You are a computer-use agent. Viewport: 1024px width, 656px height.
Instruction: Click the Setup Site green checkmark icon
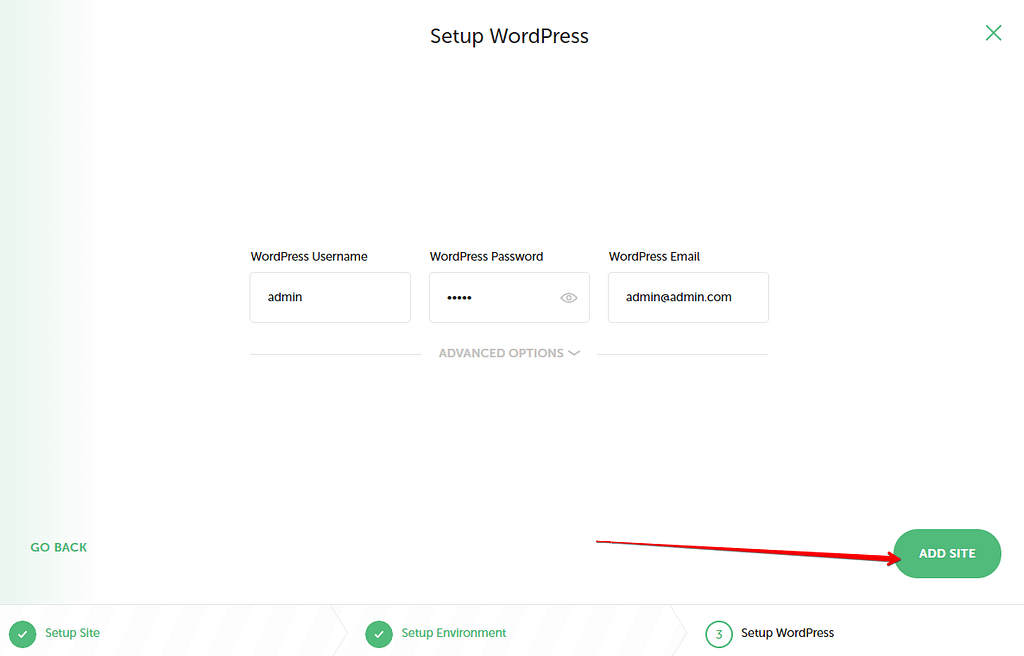pos(23,634)
